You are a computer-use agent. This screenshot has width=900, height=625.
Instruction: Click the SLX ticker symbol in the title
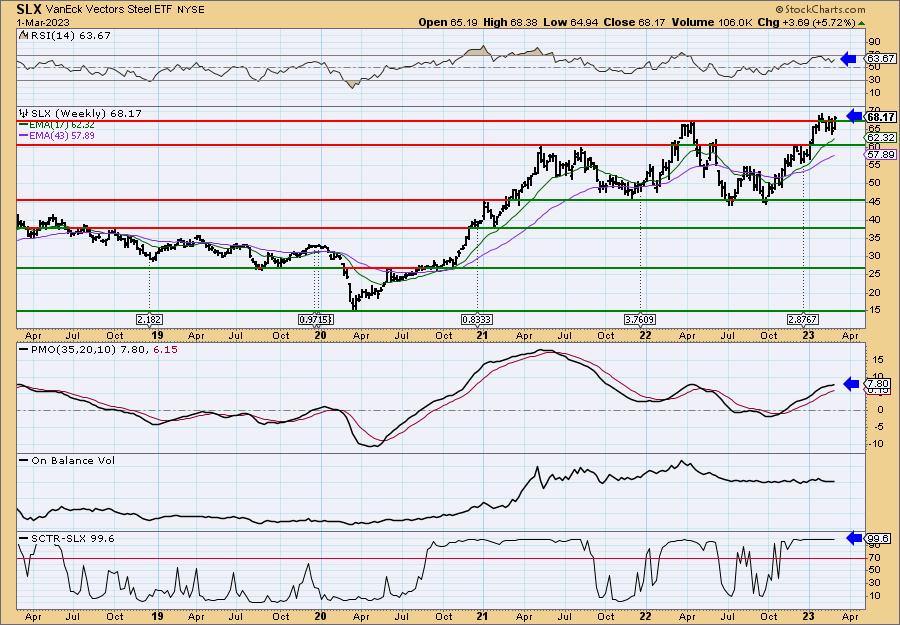pos(29,9)
